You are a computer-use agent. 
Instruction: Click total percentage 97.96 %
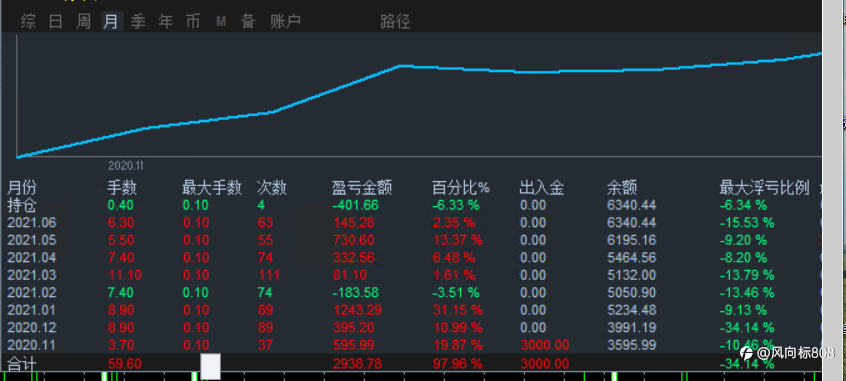click(x=458, y=364)
